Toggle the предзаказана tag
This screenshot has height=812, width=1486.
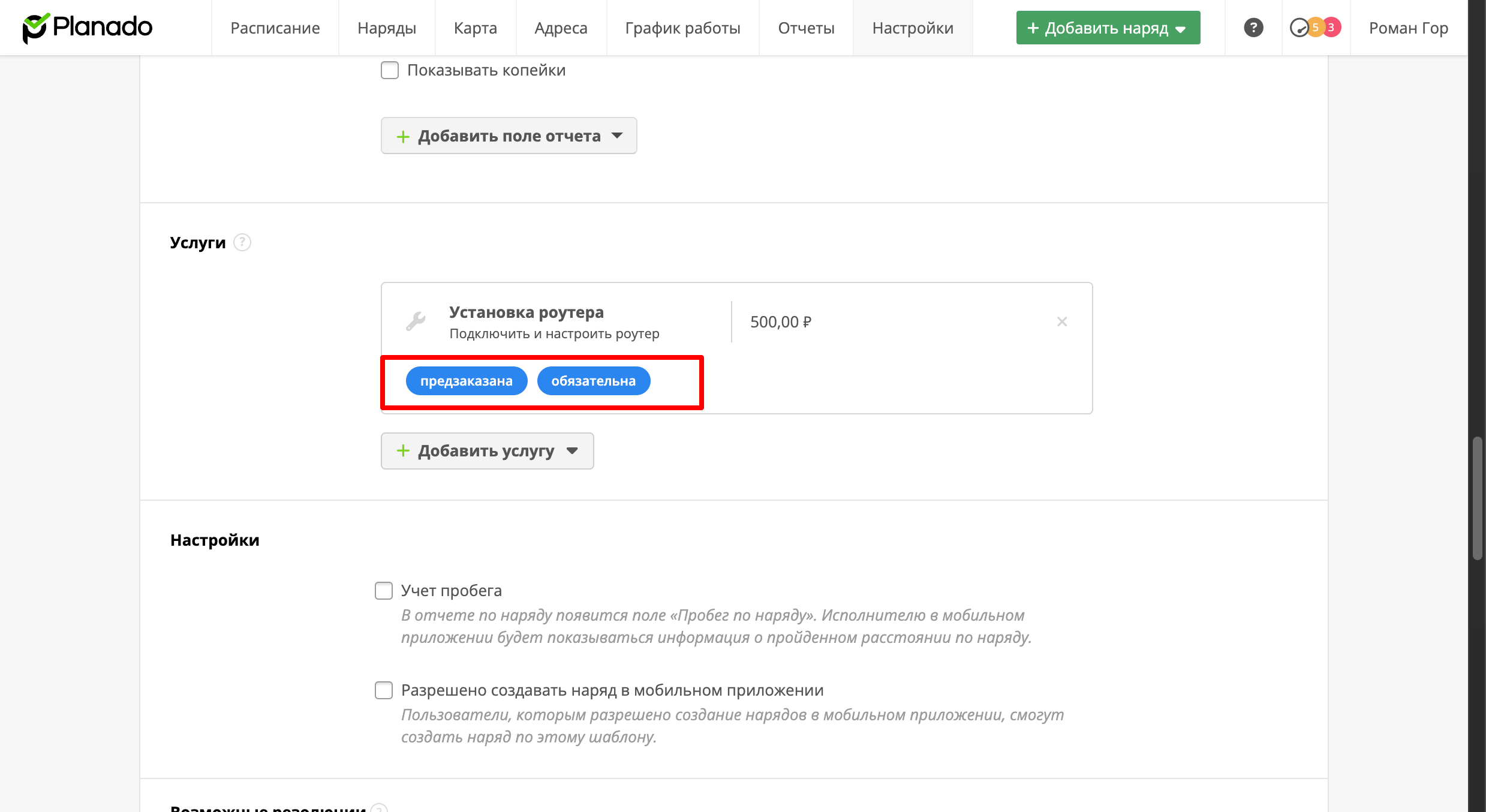466,381
